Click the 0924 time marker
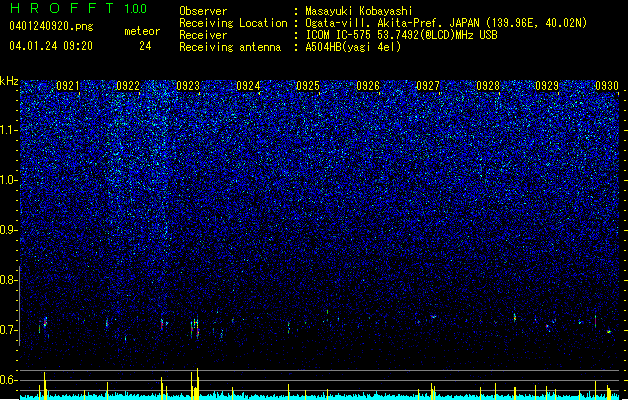The width and height of the screenshot is (629, 400). (248, 85)
